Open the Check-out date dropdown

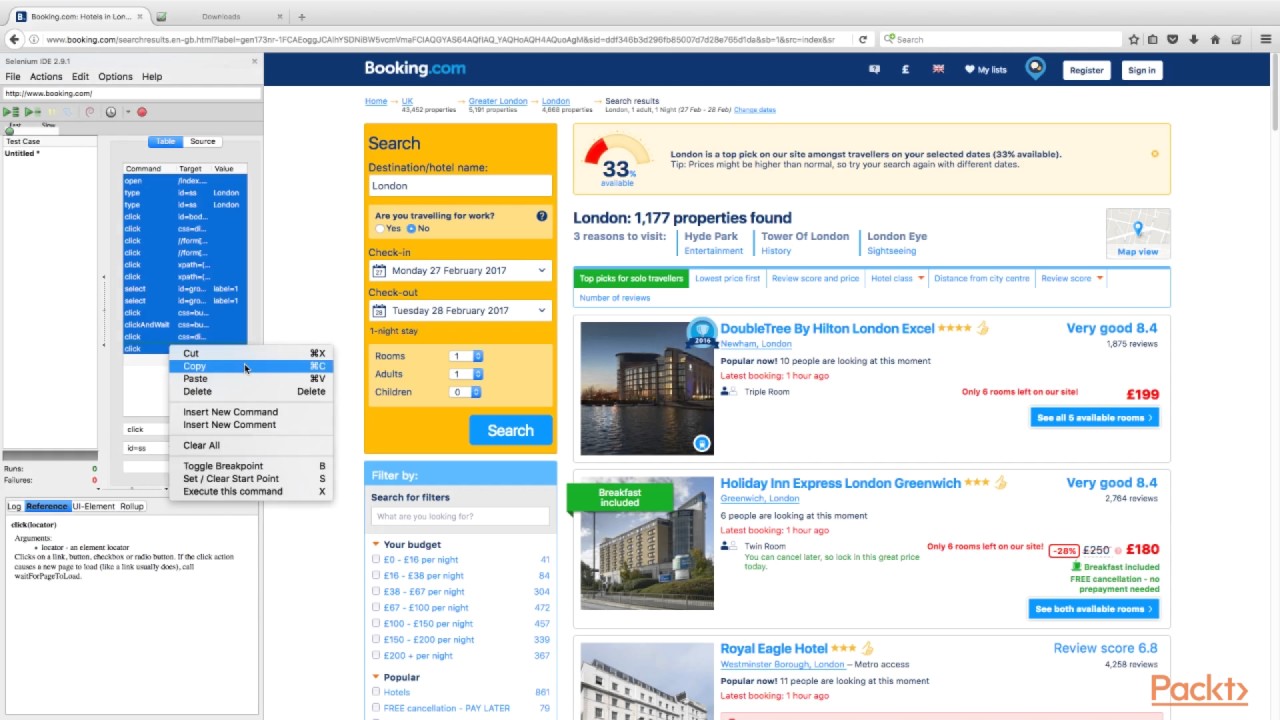coord(460,311)
